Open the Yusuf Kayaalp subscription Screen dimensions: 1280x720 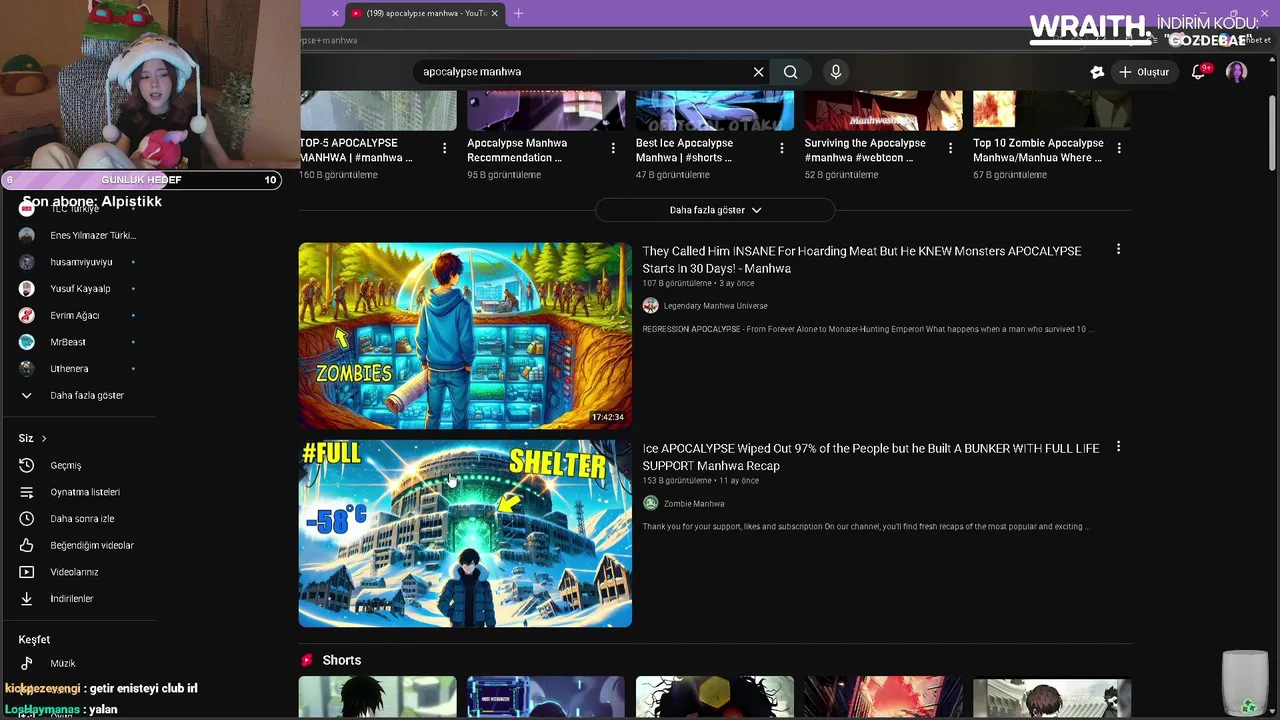pyautogui.click(x=79, y=289)
